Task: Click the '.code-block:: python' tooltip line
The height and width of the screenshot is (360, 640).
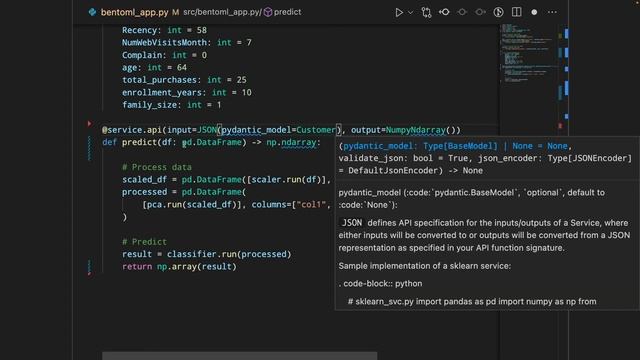Action: [x=380, y=284]
